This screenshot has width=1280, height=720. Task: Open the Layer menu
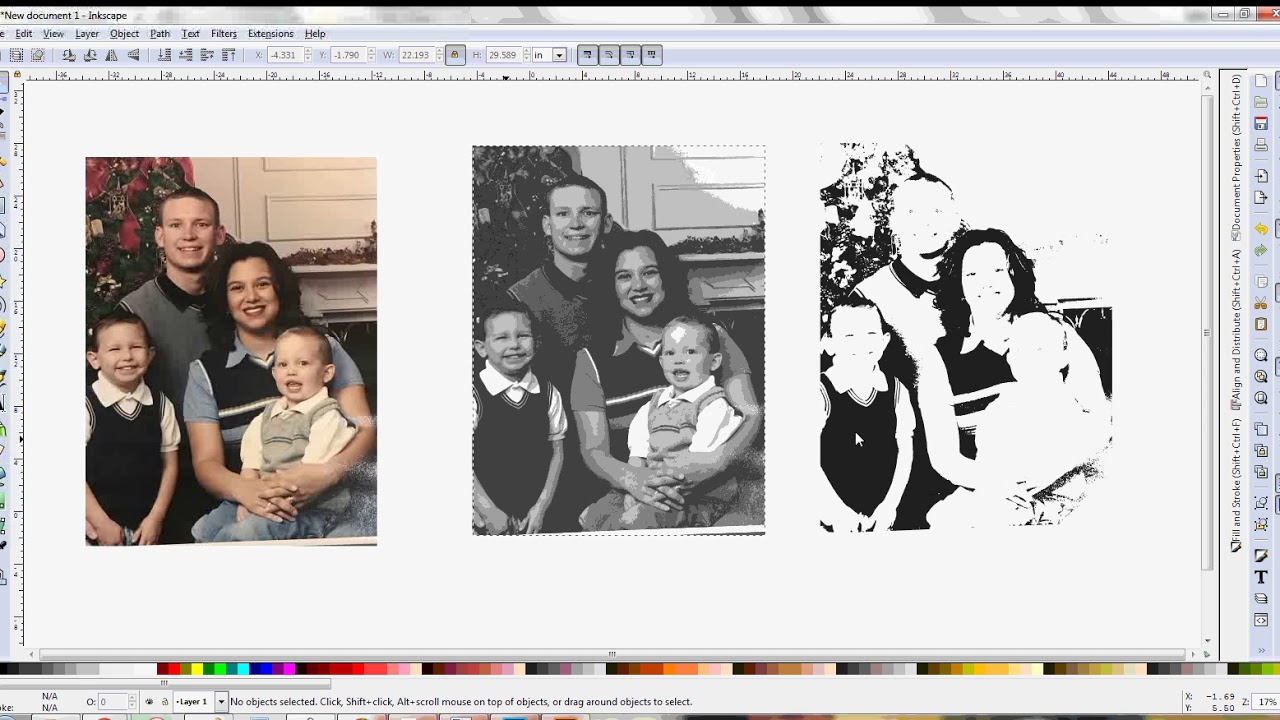(87, 33)
